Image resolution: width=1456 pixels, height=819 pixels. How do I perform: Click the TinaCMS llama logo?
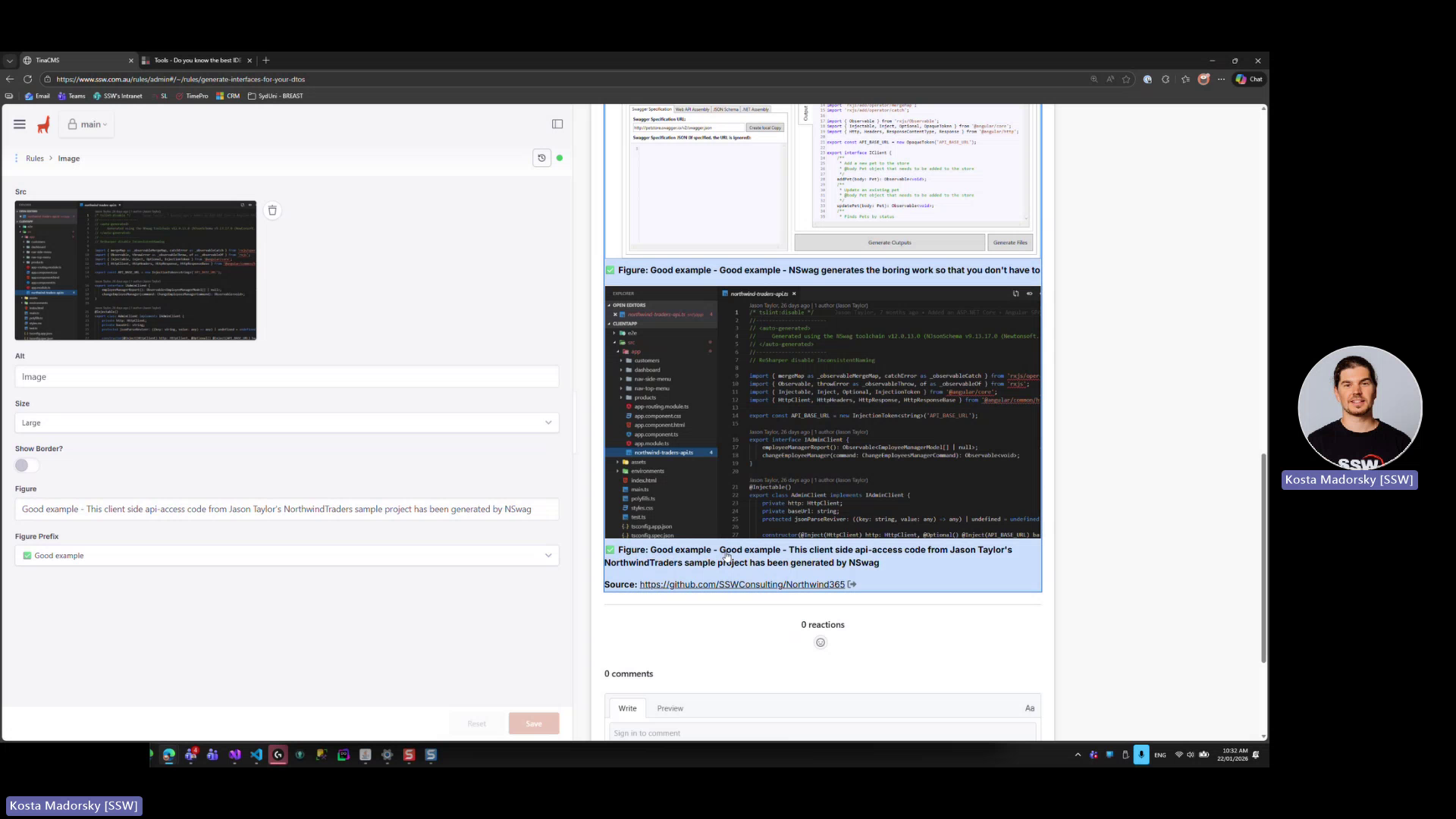(43, 124)
